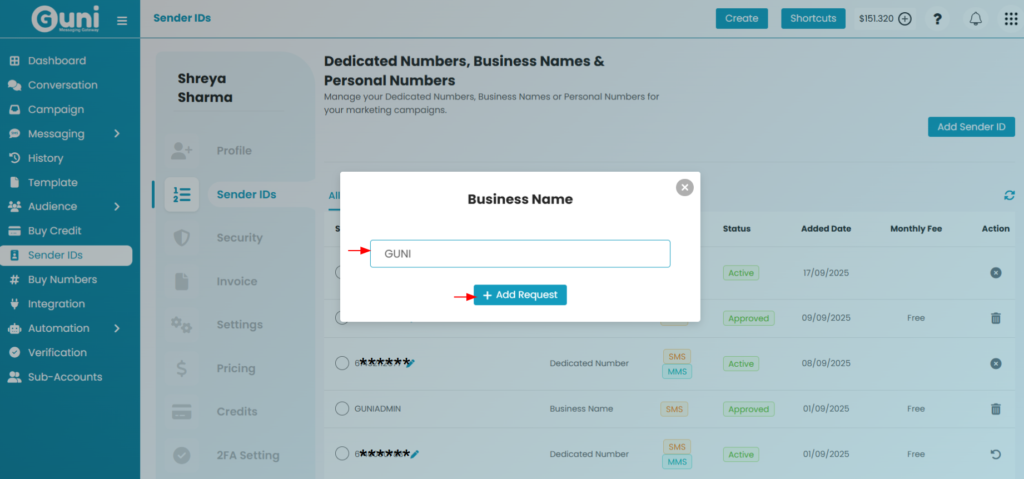The image size is (1024, 479).
Task: Expand the Audience submenu
Action: [117, 207]
